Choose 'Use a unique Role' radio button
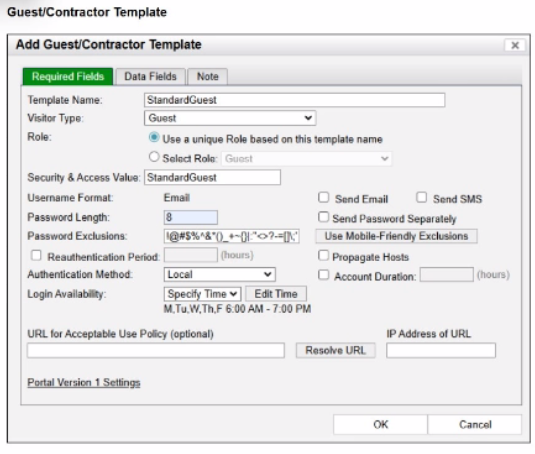This screenshot has width=535, height=454. click(x=154, y=137)
